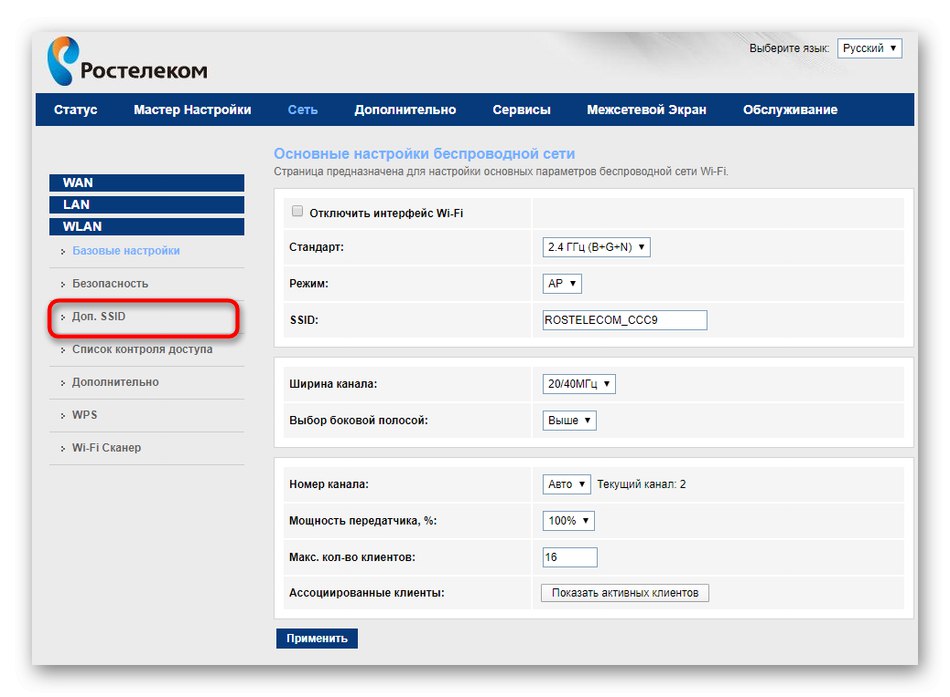950x697 pixels.
Task: Open the Стандарт dropdown showing 2.4 ГГц (B+G+N)
Action: point(596,247)
